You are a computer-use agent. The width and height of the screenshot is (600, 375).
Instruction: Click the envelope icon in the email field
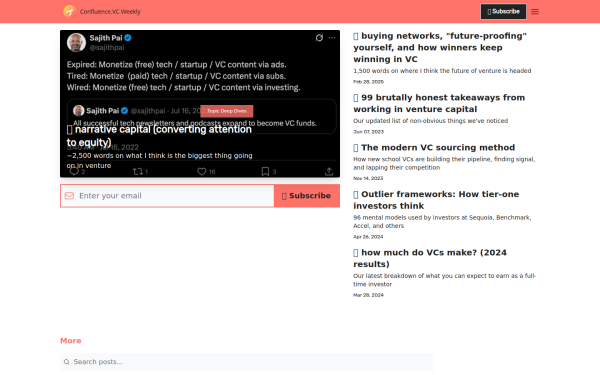[x=69, y=196]
